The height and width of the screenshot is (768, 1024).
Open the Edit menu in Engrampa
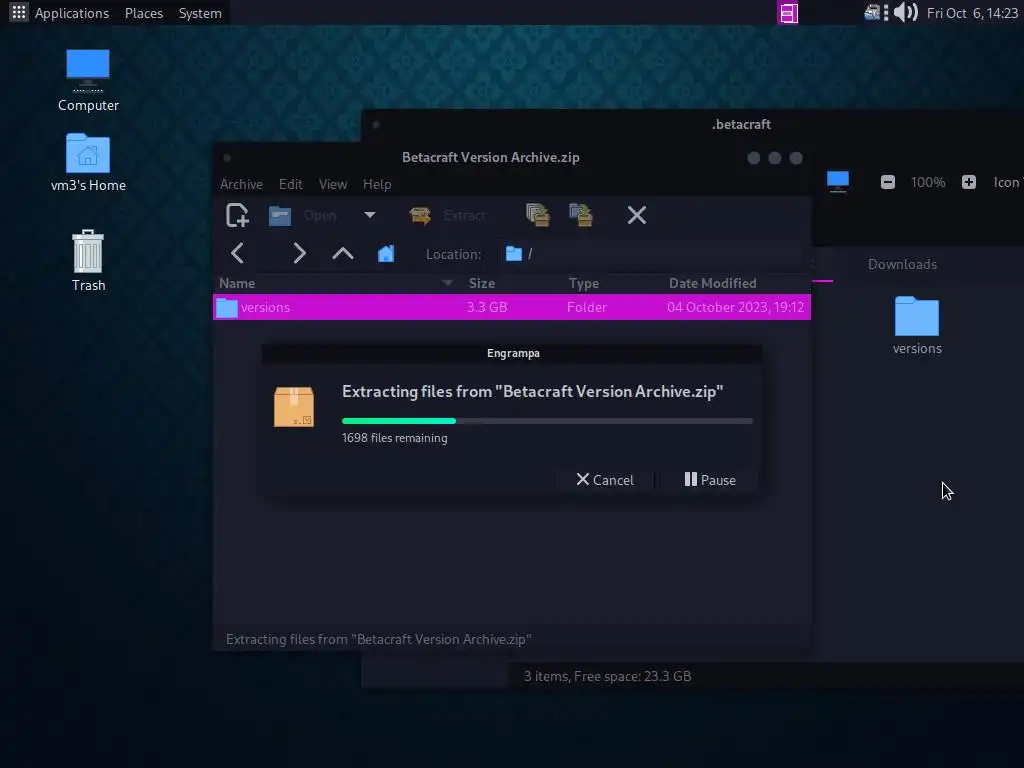[291, 184]
